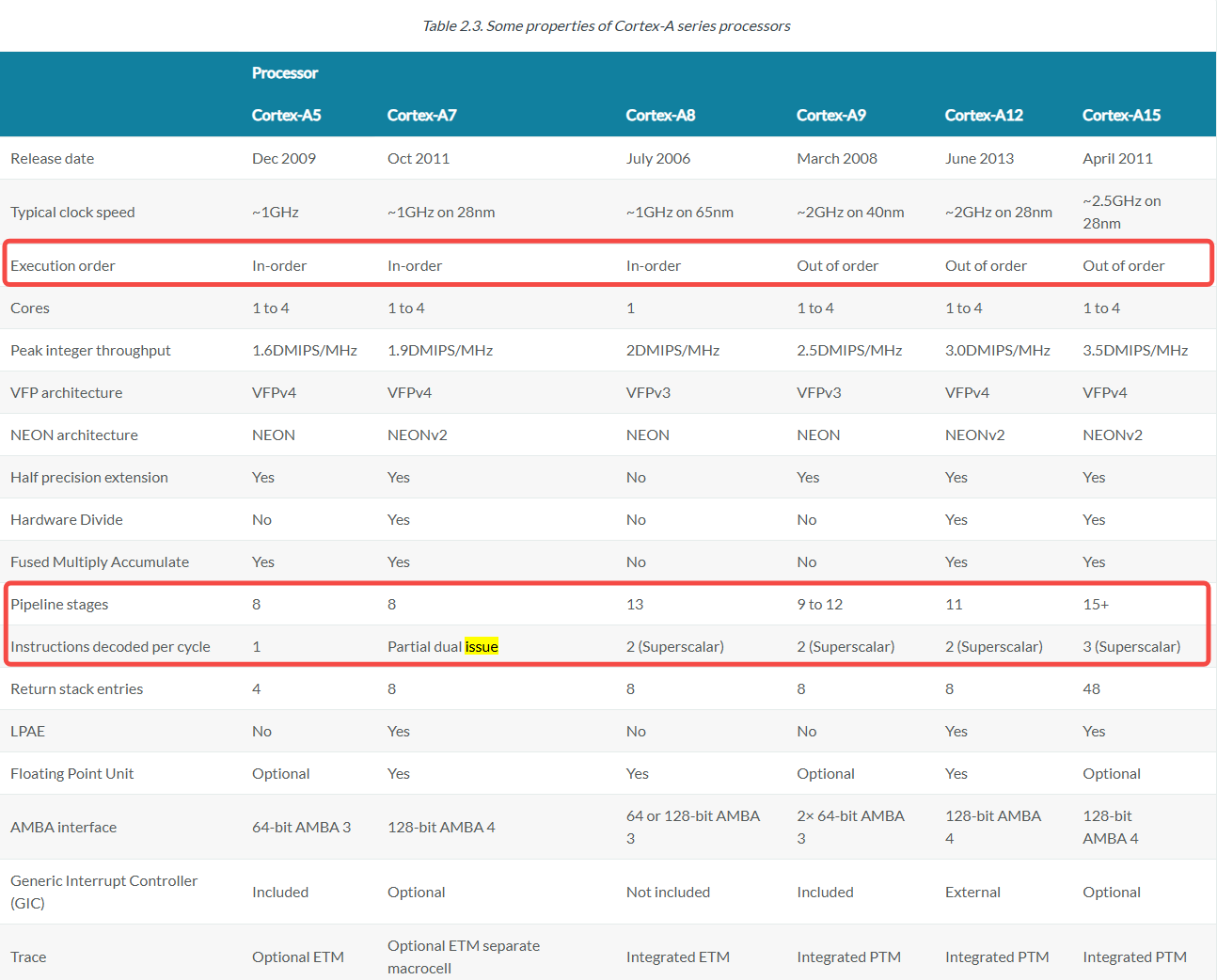Image resolution: width=1217 pixels, height=980 pixels.
Task: Select the 'LPAE' row label
Action: pos(28,732)
